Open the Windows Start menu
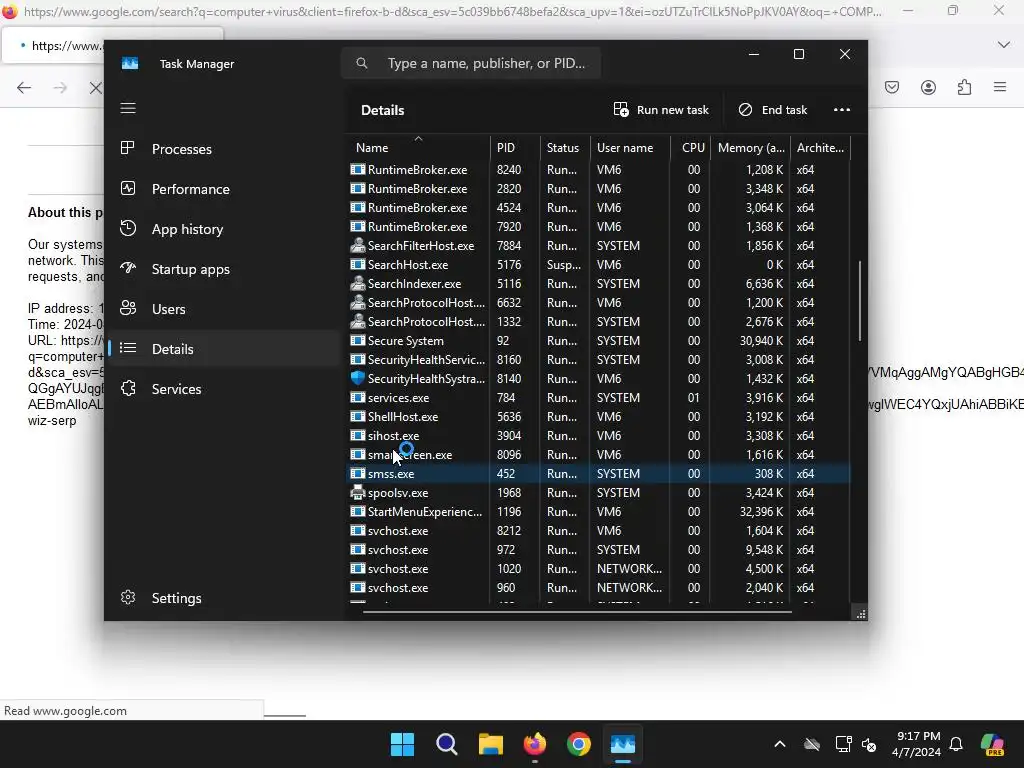The height and width of the screenshot is (768, 1024). click(x=402, y=744)
